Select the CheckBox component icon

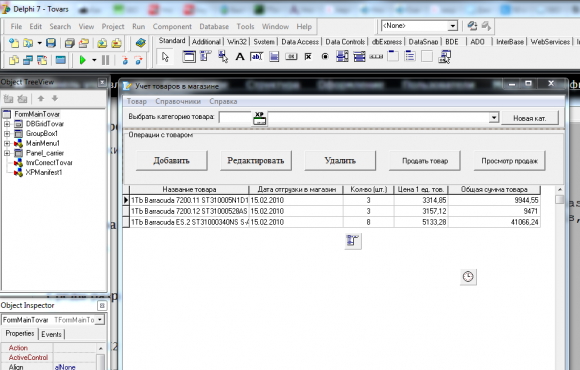(308, 57)
